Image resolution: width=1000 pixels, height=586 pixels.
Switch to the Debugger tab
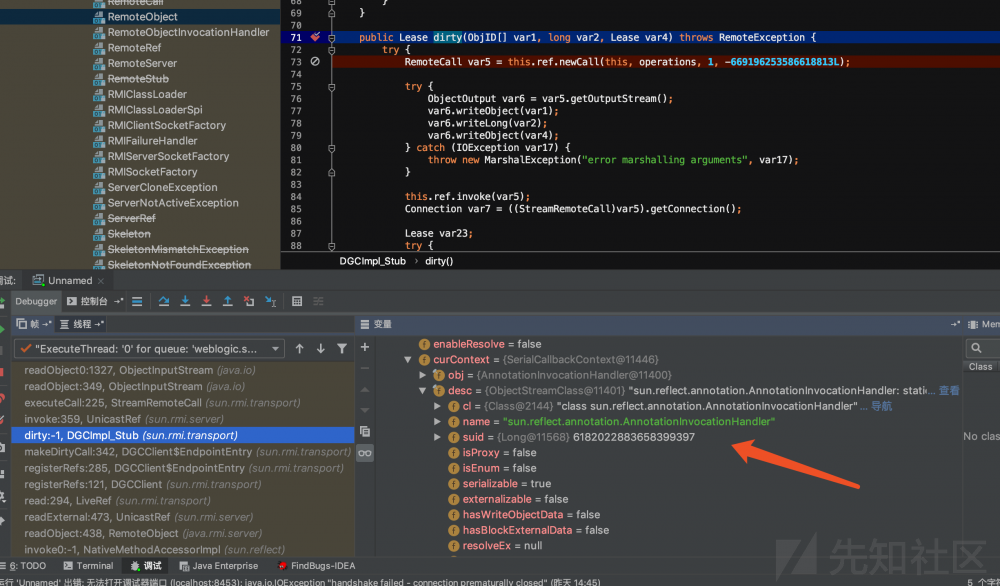36,301
